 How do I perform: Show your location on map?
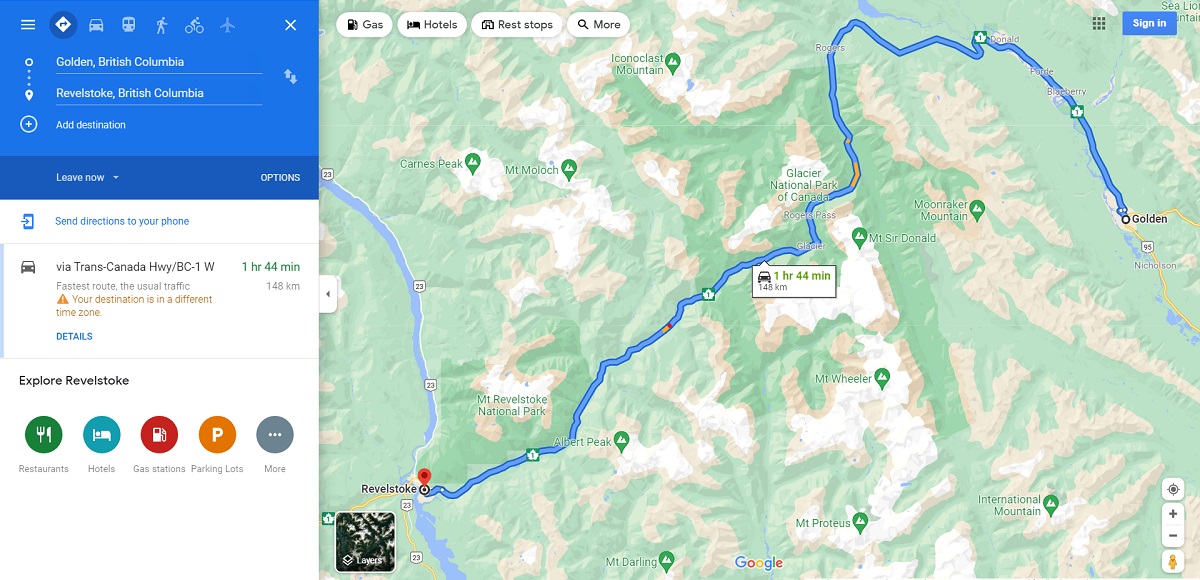[x=1173, y=489]
